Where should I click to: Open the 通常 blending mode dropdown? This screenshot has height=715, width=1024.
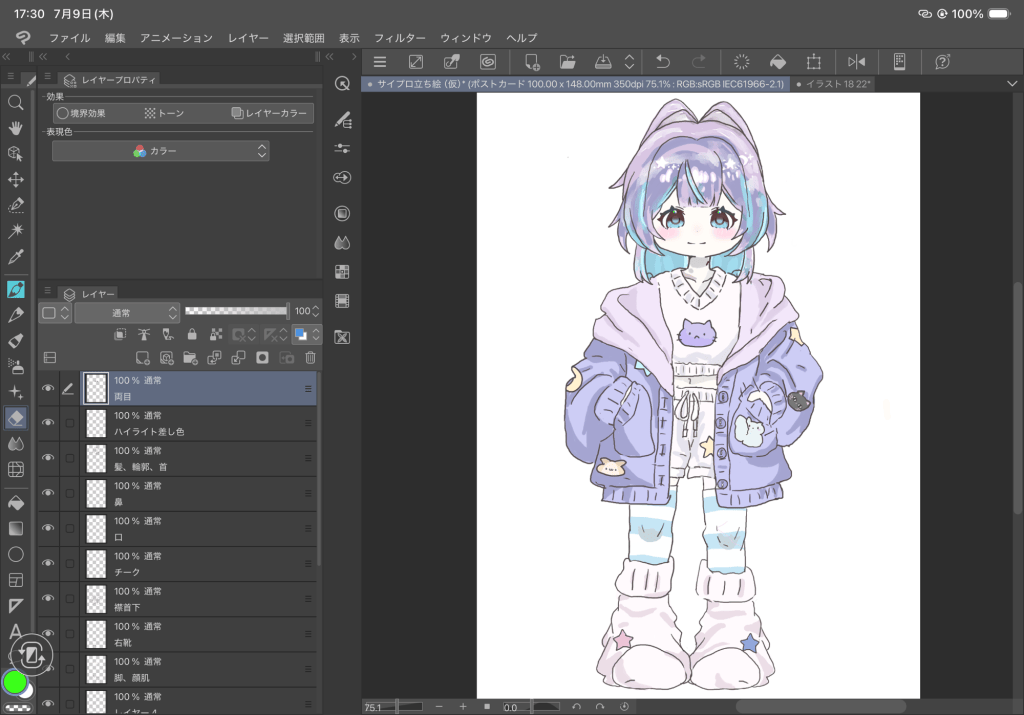[127, 313]
